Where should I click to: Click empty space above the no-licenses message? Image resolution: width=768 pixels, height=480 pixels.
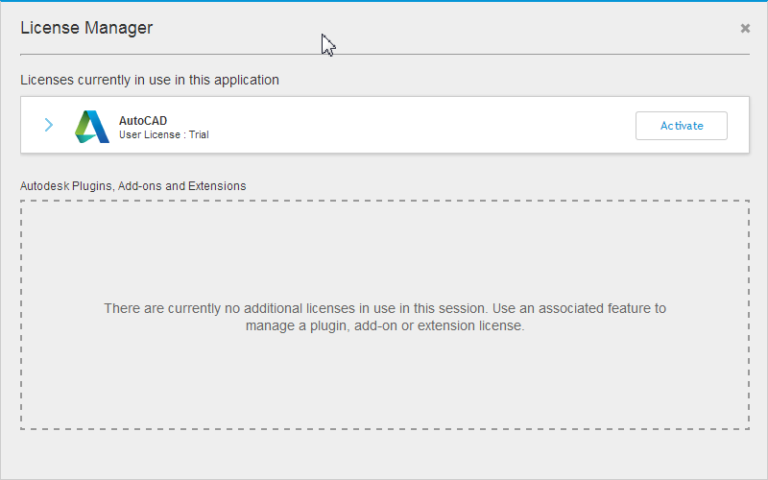coord(385,250)
